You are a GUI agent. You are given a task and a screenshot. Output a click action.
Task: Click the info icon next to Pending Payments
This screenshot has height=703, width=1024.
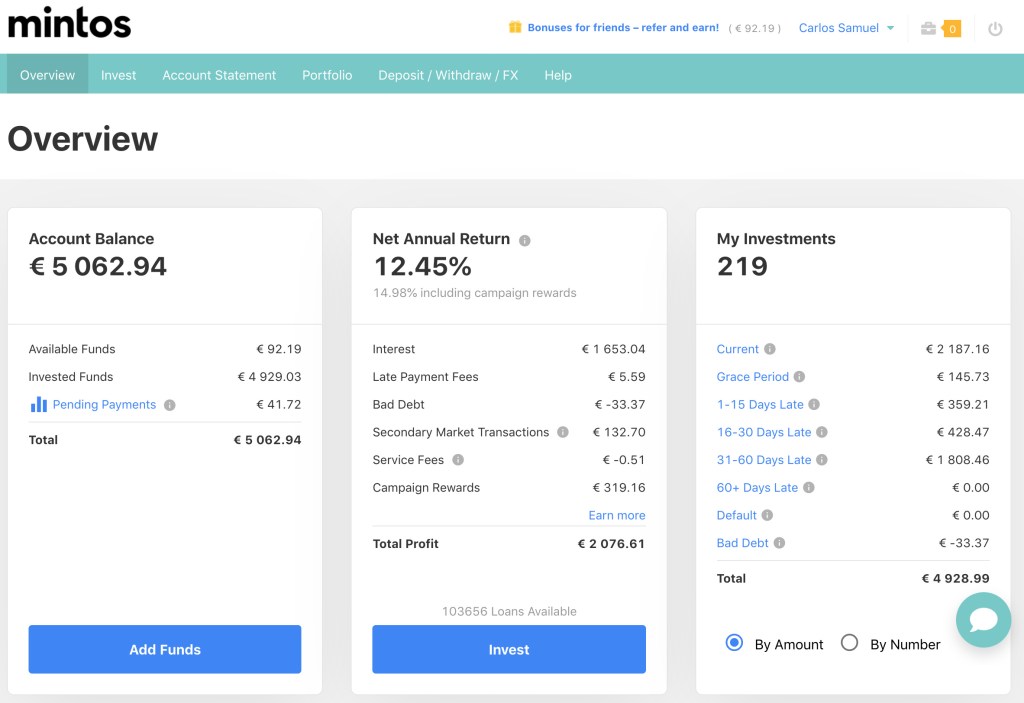click(170, 404)
